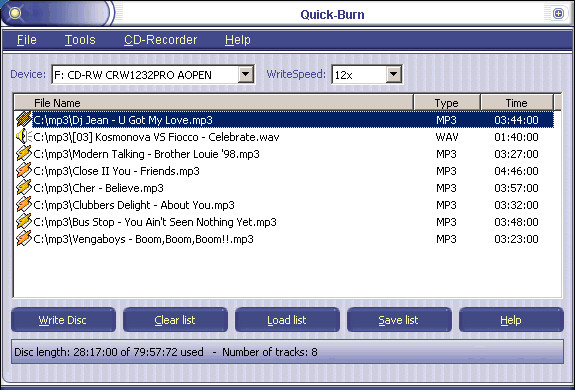The image size is (575, 390).
Task: Click the Save list button
Action: pyautogui.click(x=399, y=320)
